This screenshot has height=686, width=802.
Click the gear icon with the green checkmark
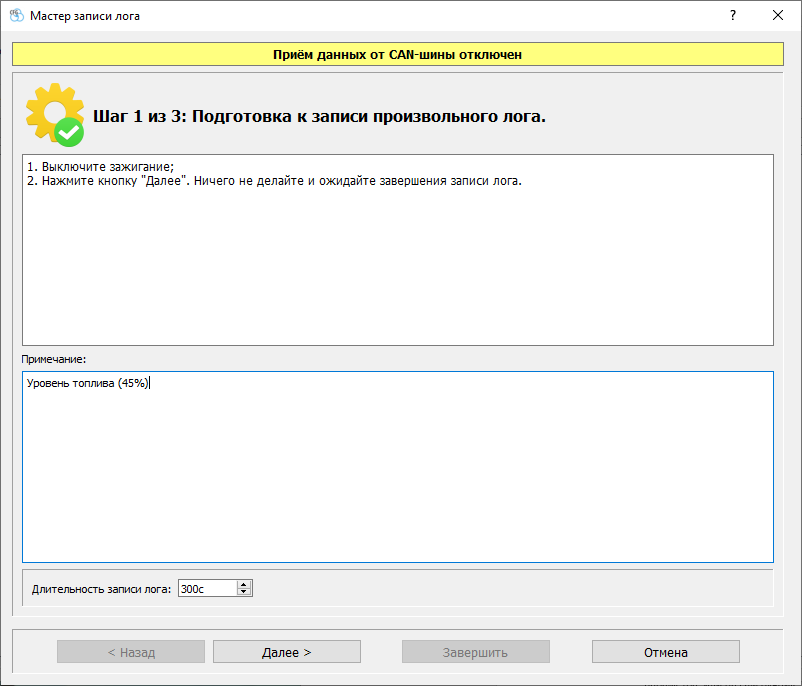[x=54, y=115]
